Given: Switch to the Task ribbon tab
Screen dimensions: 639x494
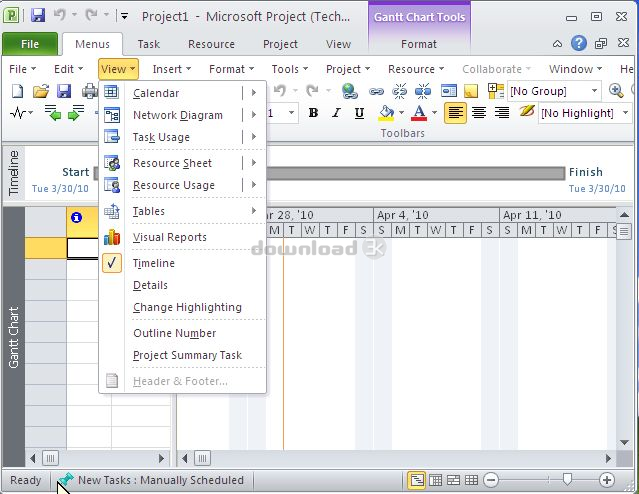Looking at the screenshot, I should 148,44.
